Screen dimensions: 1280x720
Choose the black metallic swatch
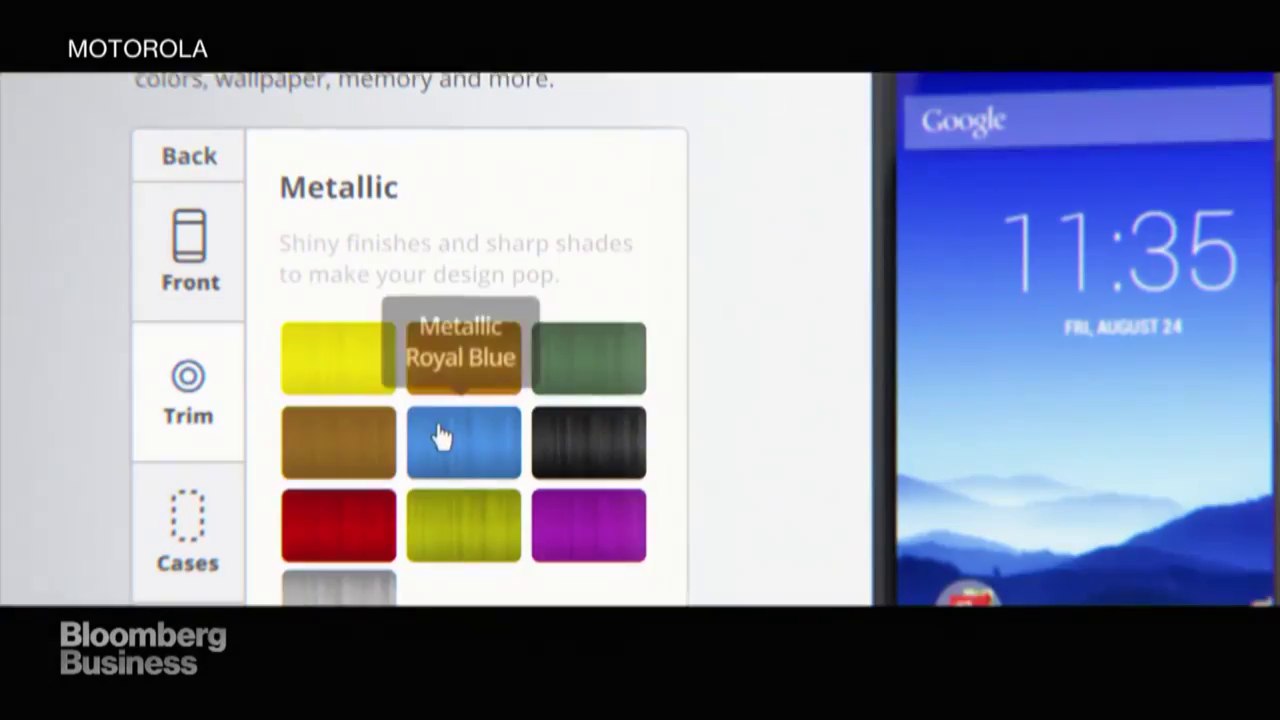point(589,442)
